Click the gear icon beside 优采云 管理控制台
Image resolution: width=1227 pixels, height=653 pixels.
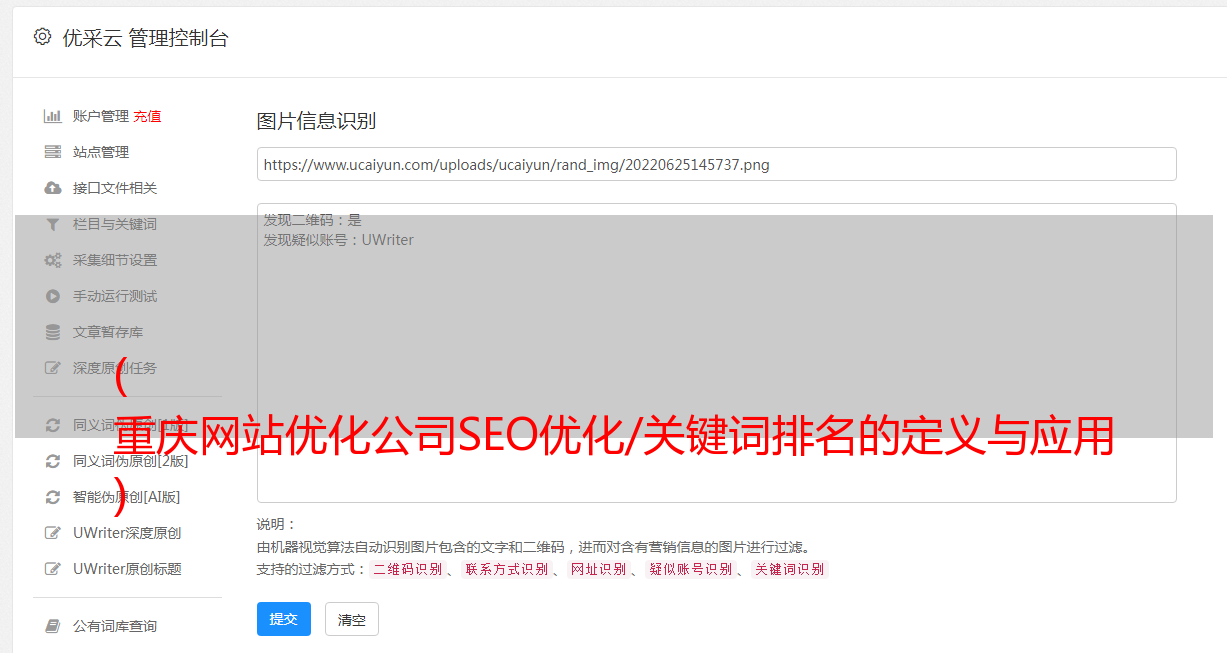click(x=42, y=37)
